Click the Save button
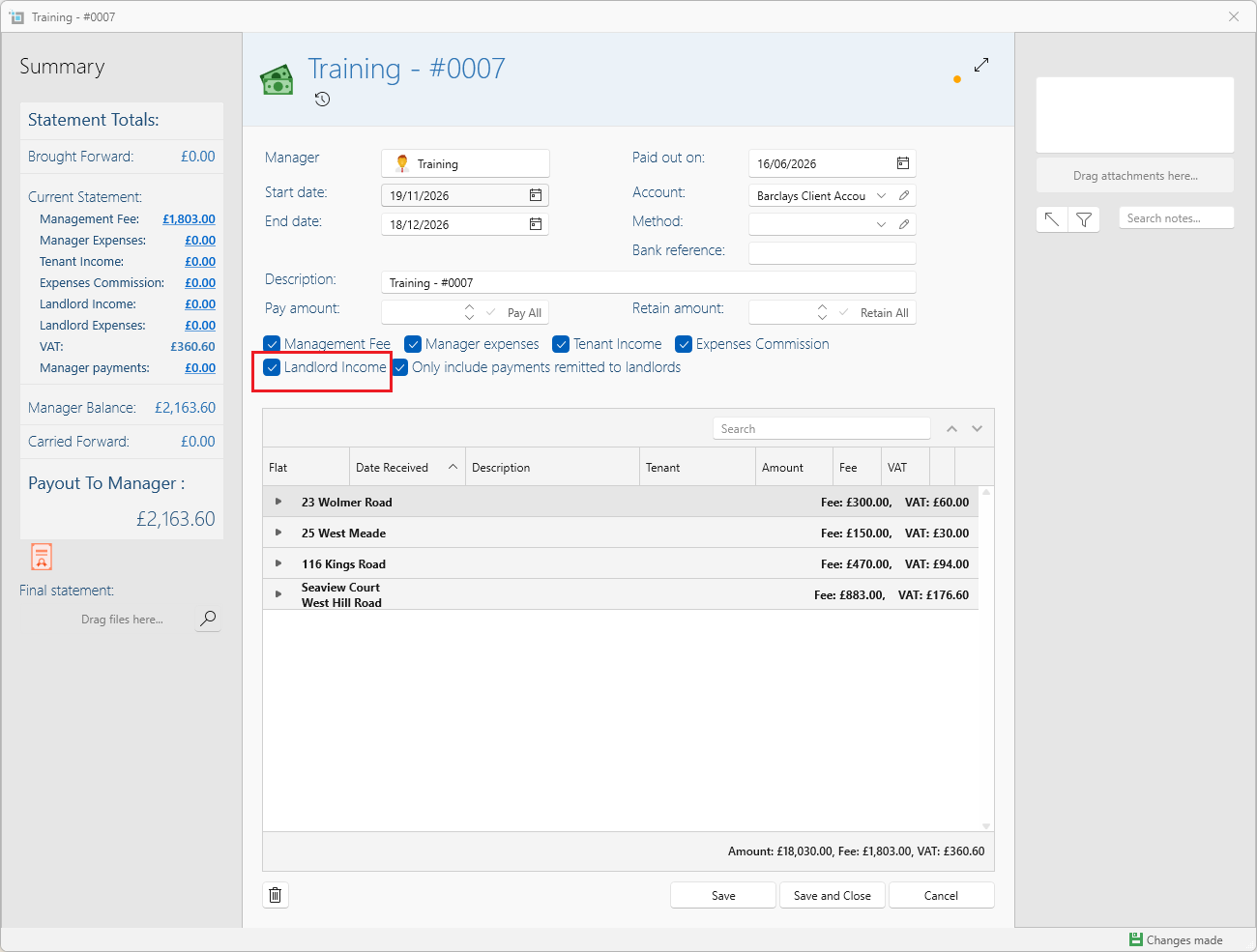Screen dimensions: 1257x952 click(723, 895)
